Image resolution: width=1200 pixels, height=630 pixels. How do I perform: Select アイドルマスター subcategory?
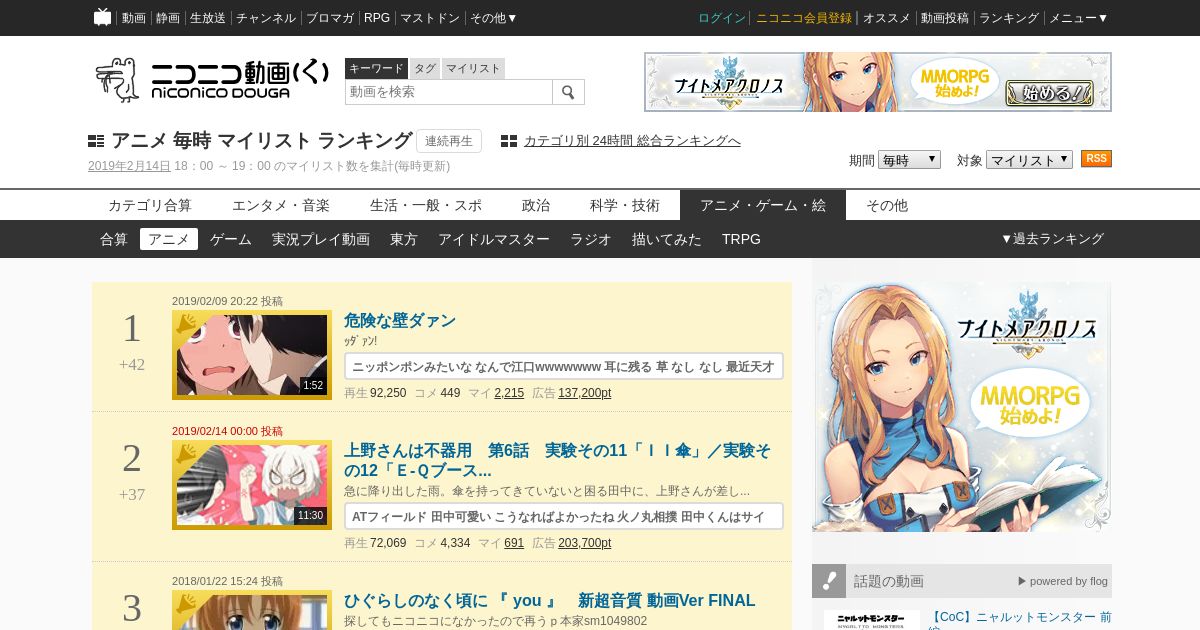pos(494,239)
